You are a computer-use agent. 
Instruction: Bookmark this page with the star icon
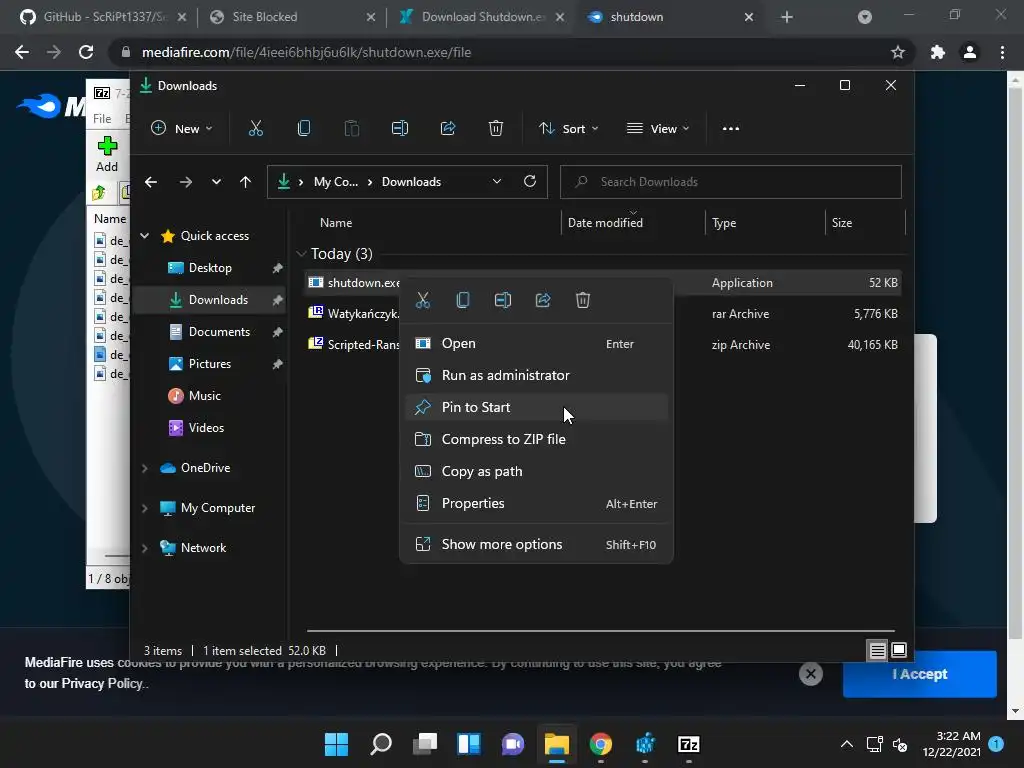898,52
